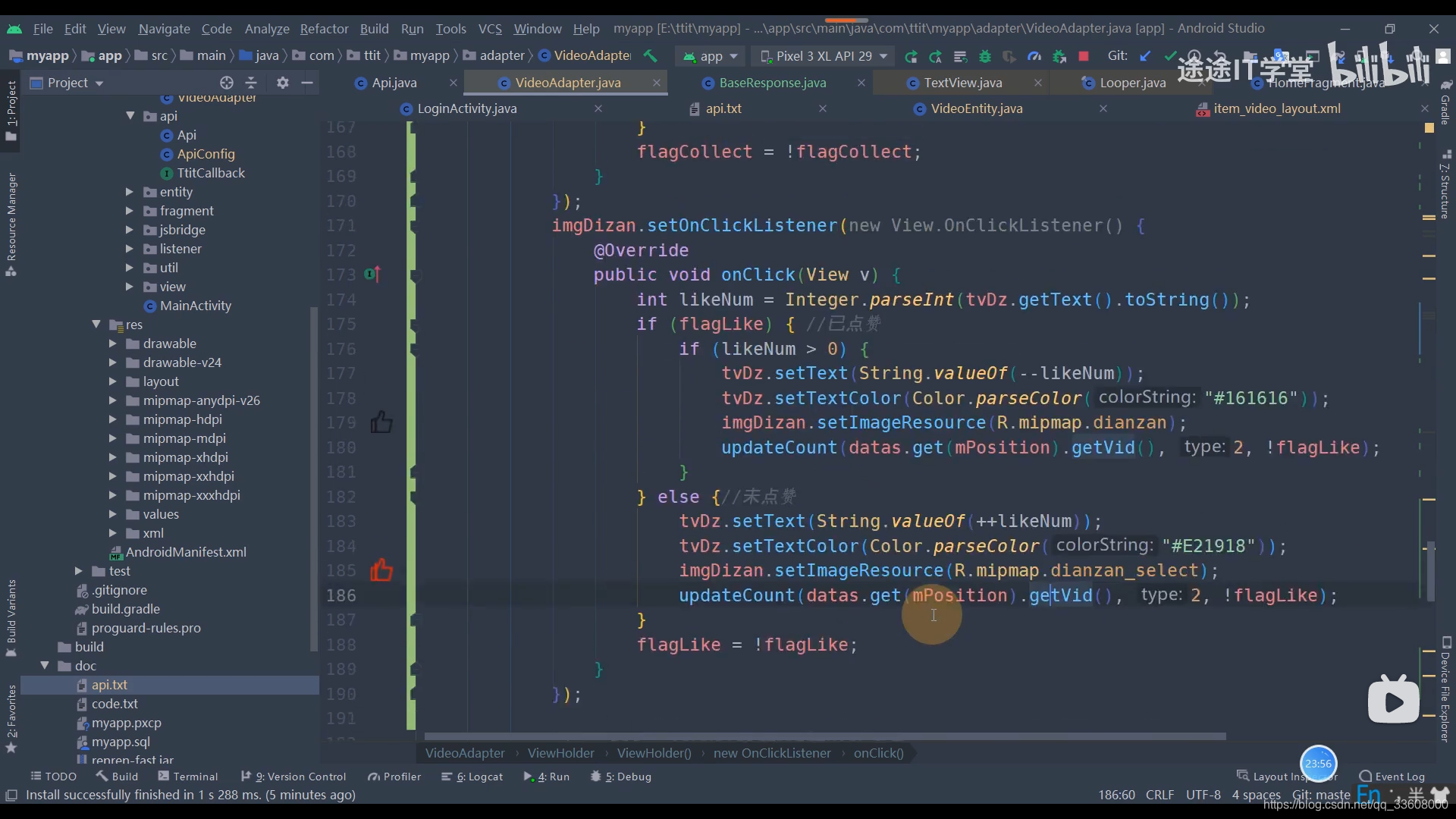Click the editor horizontal scrollbar
Viewport: 1456px width, 819px height.
point(824,736)
